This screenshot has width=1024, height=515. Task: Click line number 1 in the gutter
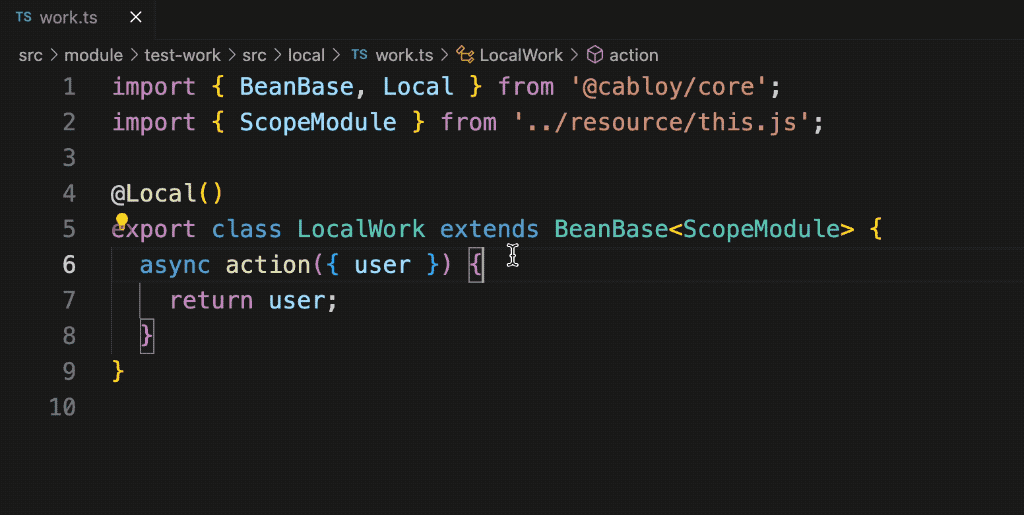pyautogui.click(x=69, y=87)
